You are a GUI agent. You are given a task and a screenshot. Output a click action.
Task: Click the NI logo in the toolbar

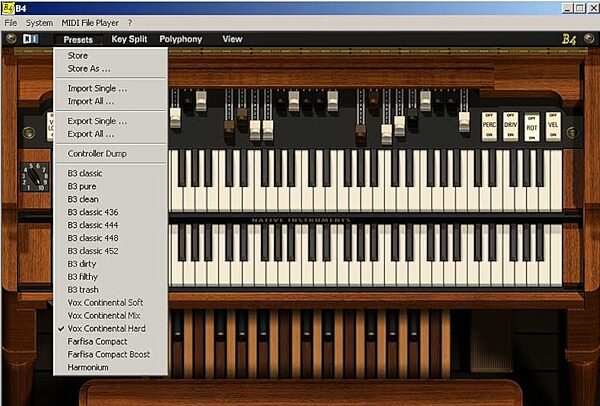pos(30,39)
